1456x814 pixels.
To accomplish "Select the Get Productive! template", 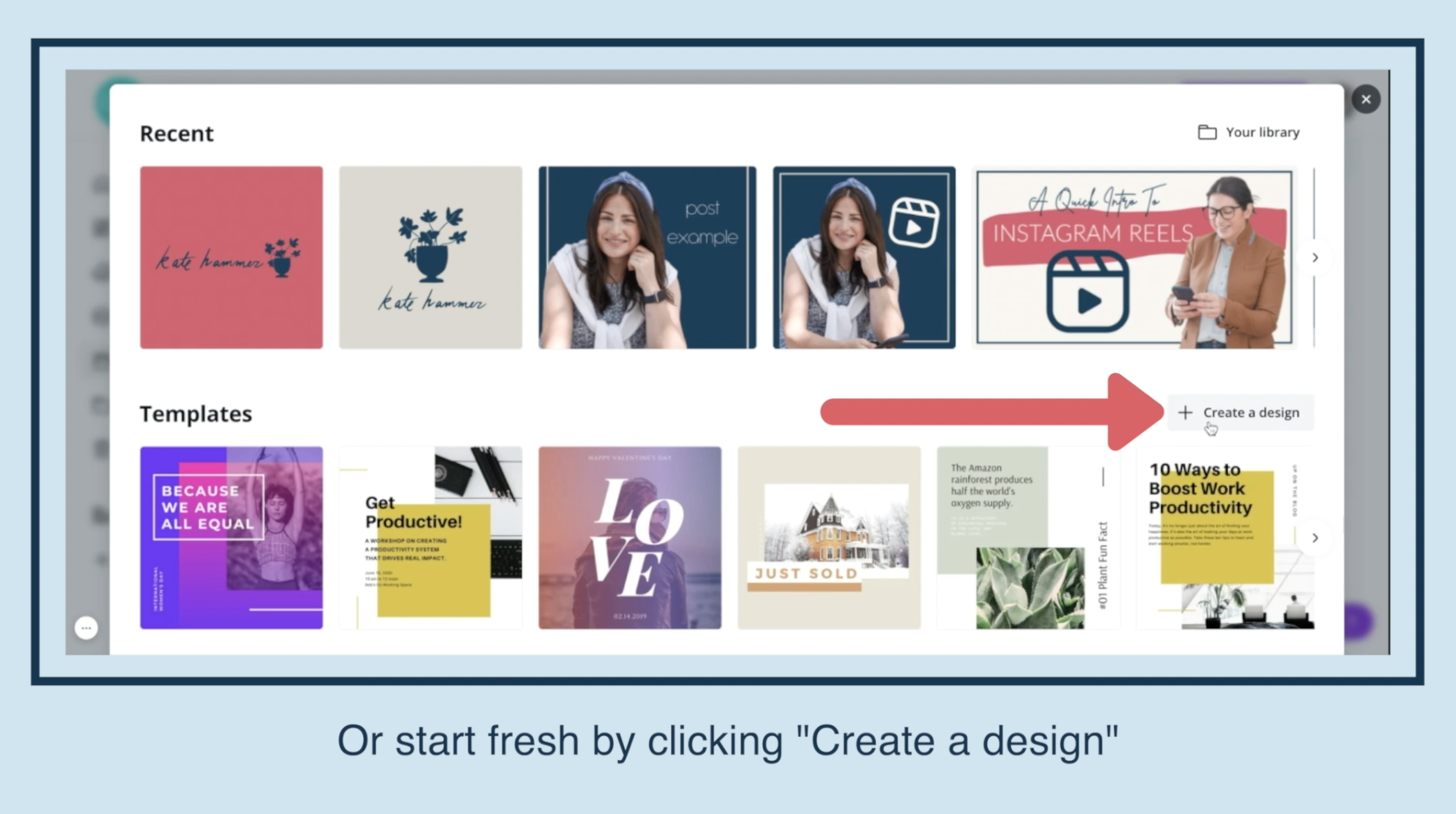I will [x=430, y=538].
